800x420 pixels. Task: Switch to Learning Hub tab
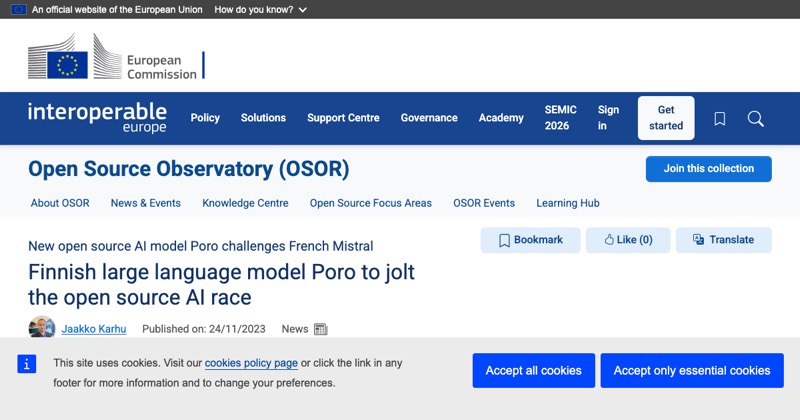[568, 203]
